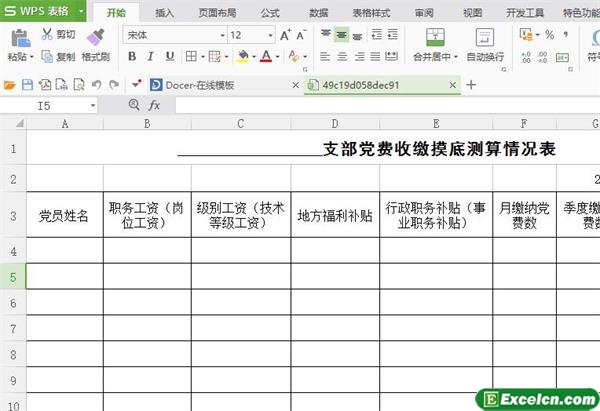Click the Undo arrow icon
This screenshot has height=411, width=600.
coord(97,86)
